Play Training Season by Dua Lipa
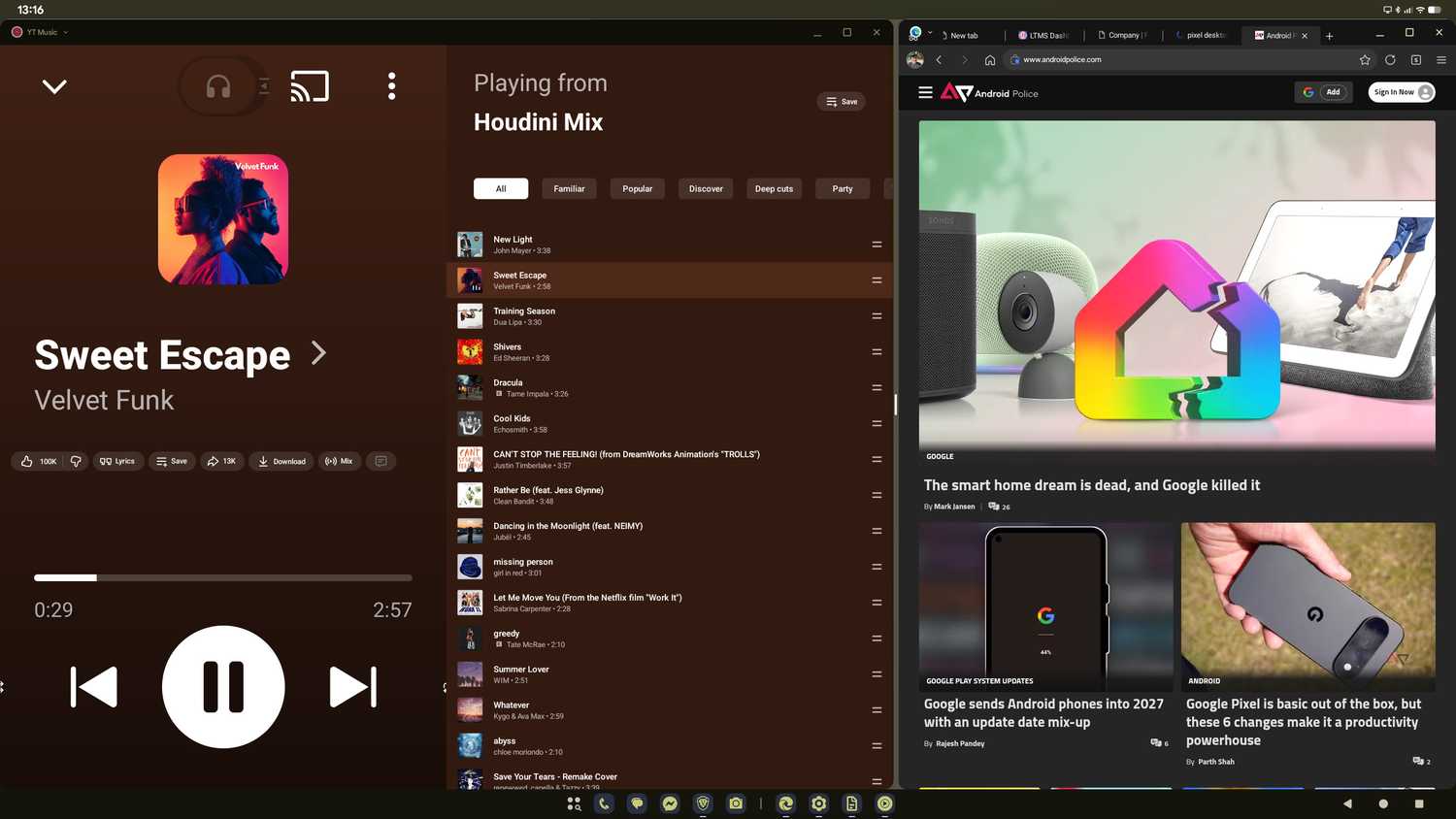 click(669, 316)
